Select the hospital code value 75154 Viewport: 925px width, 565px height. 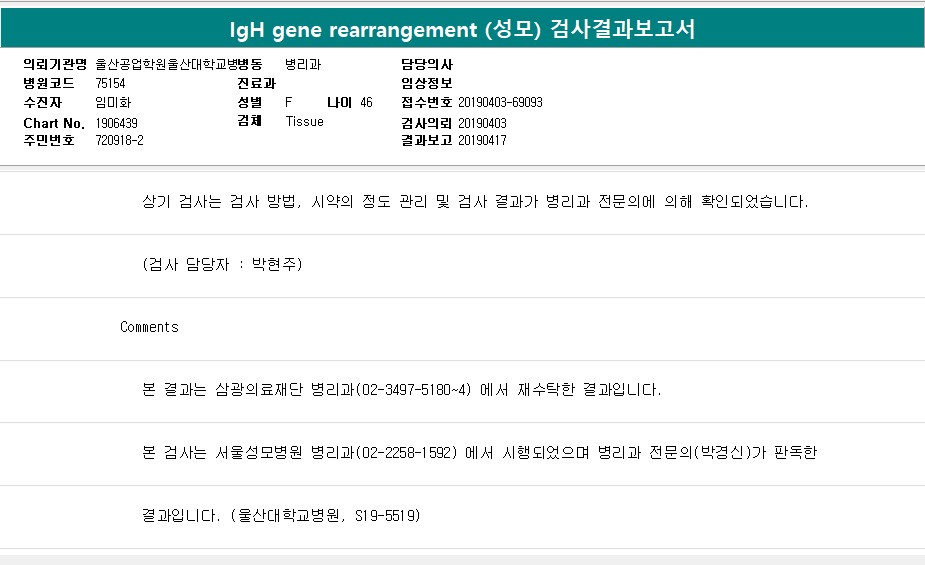pyautogui.click(x=110, y=84)
